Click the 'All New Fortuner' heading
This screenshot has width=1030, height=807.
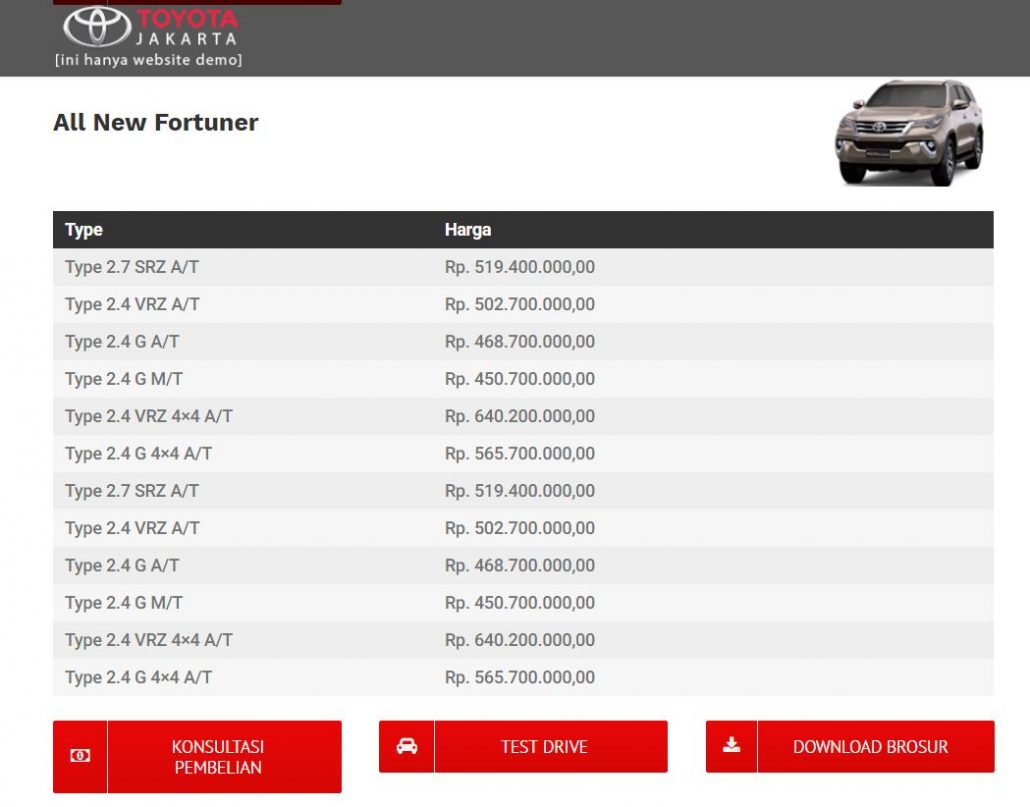tap(156, 123)
